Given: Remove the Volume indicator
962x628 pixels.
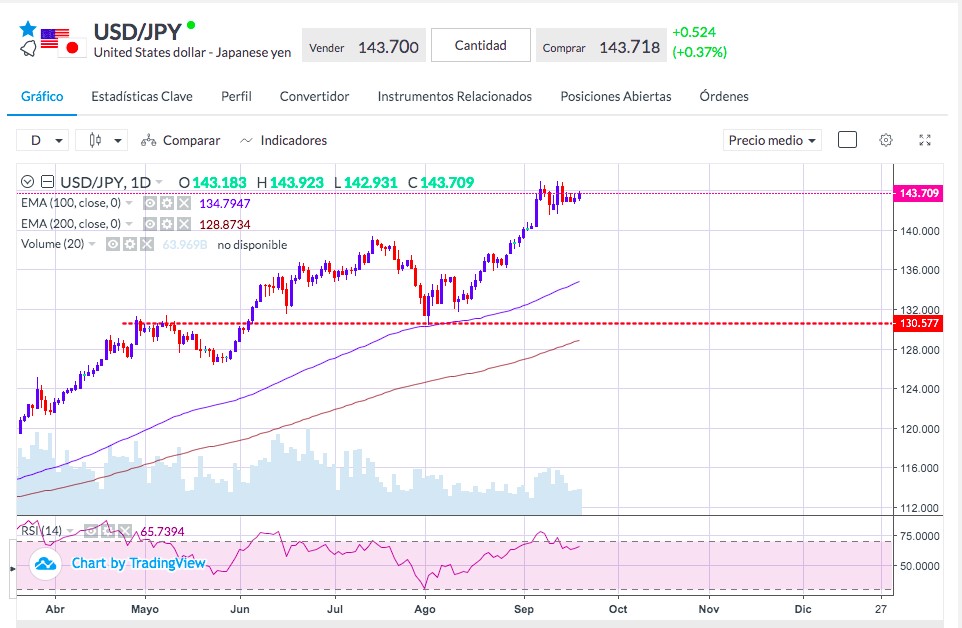Looking at the screenshot, I should click(146, 245).
